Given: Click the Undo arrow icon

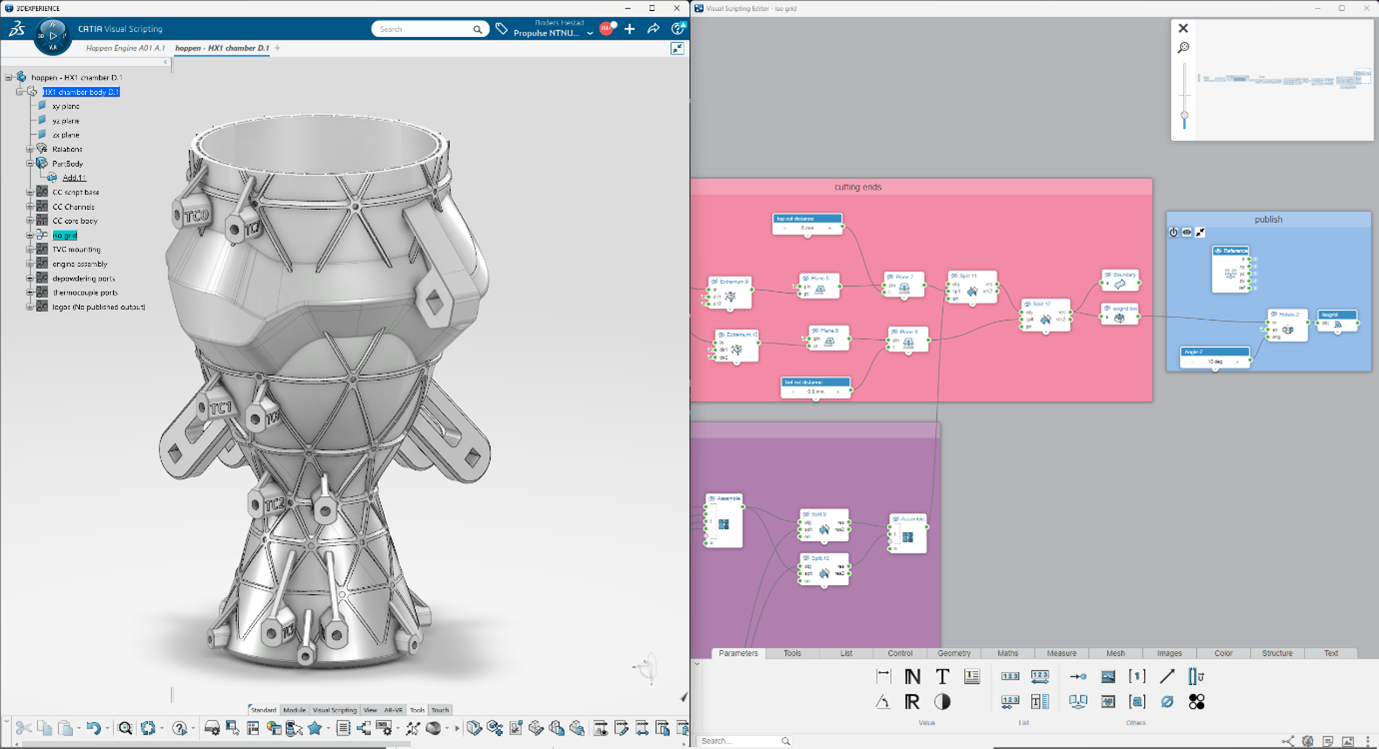Looking at the screenshot, I should (x=93, y=728).
